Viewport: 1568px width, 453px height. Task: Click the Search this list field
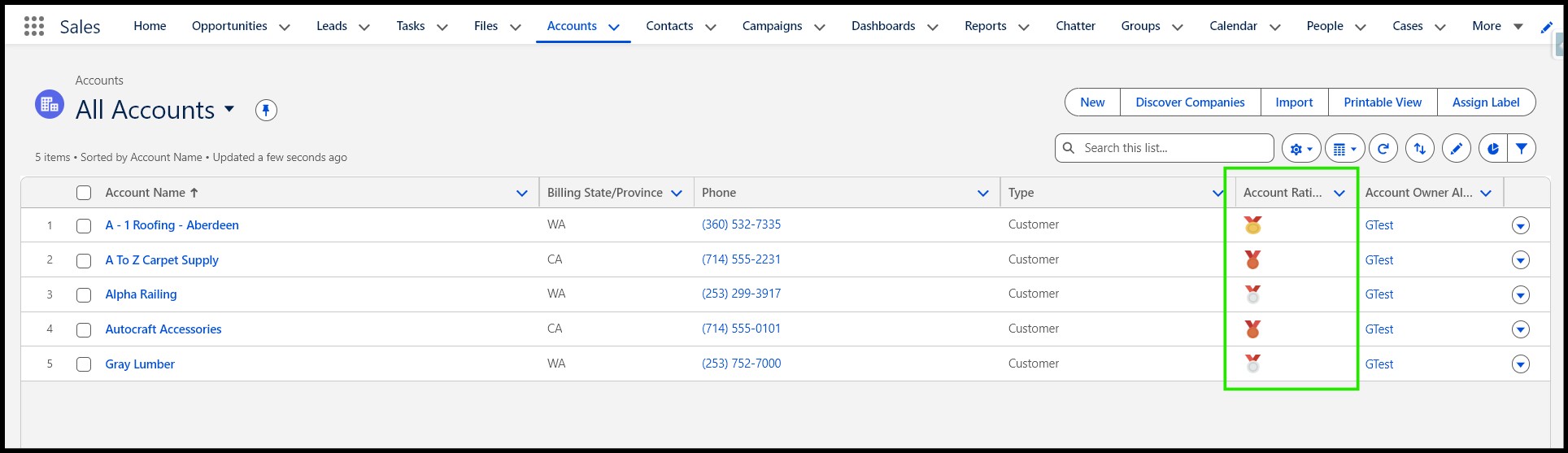click(1165, 148)
